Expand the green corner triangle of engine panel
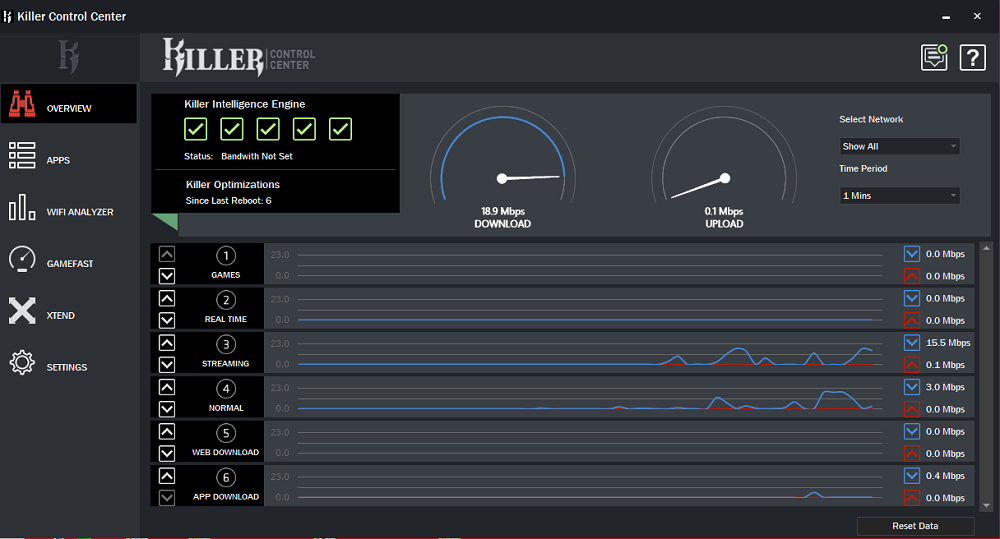 [x=160, y=223]
